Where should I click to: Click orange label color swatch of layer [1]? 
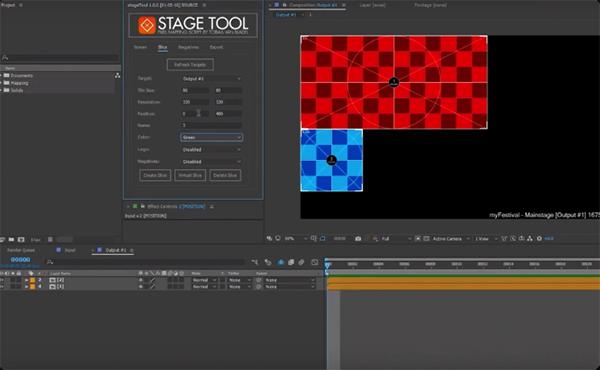[33, 287]
